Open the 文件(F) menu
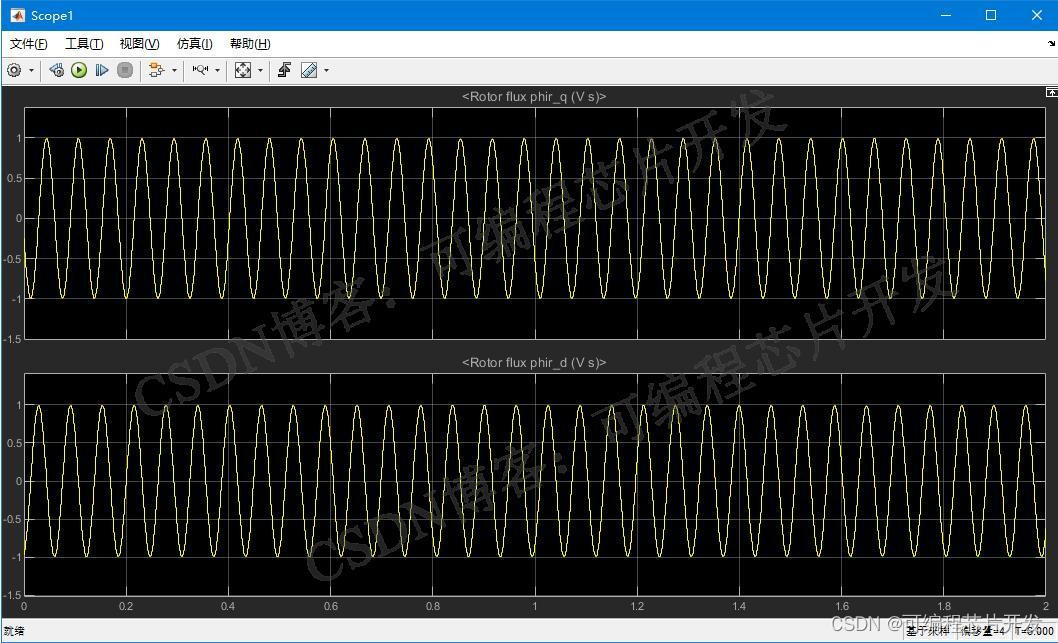This screenshot has width=1058, height=643. click(x=28, y=44)
